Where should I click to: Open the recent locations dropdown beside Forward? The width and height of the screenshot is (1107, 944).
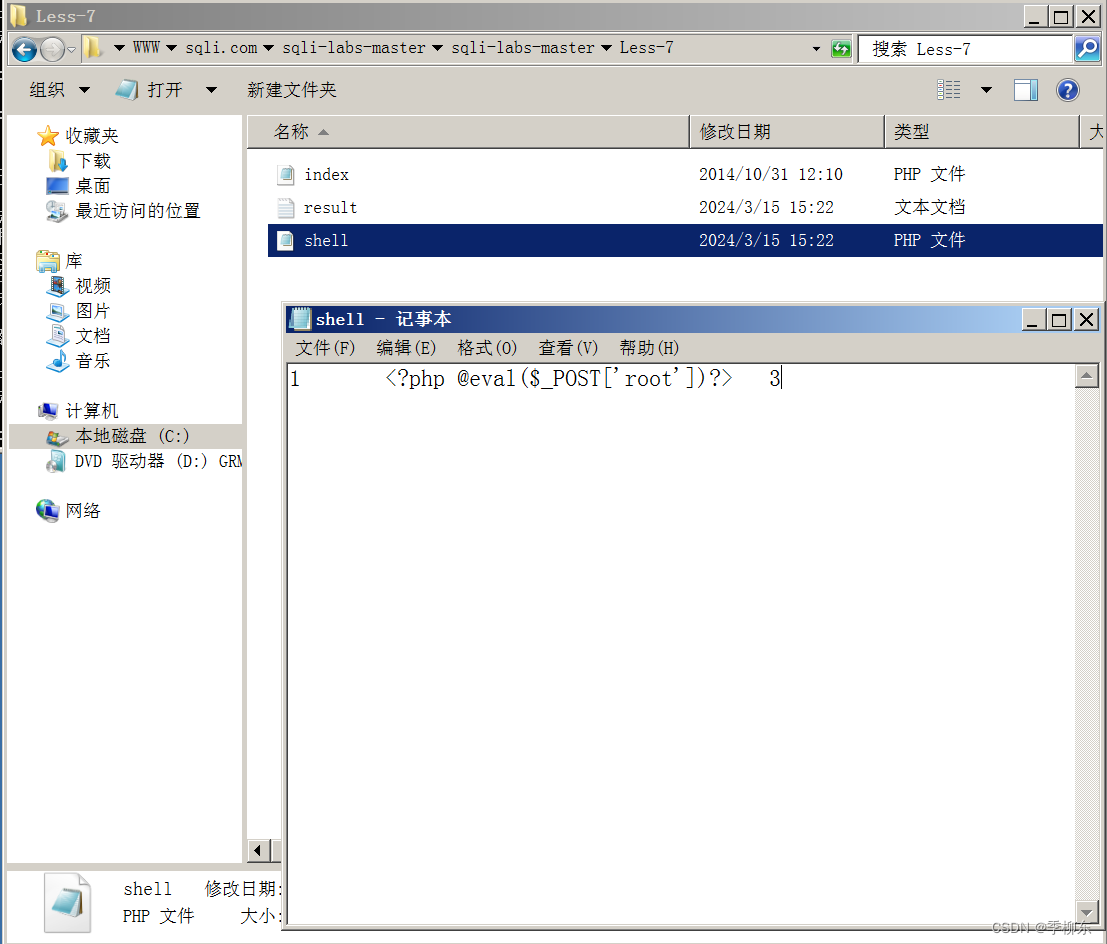tap(71, 49)
